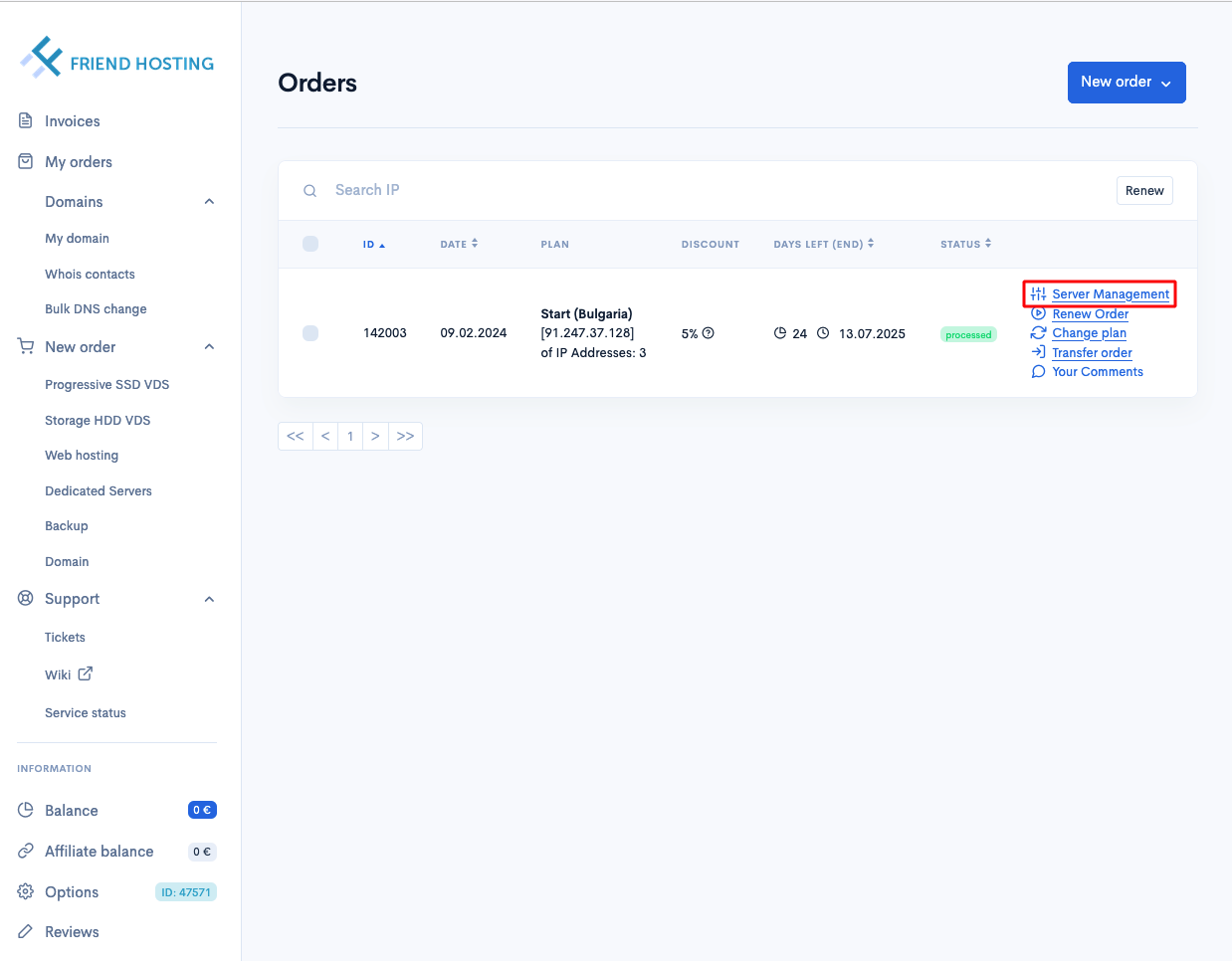Click the discount help question icon
The height and width of the screenshot is (961, 1232).
point(709,333)
